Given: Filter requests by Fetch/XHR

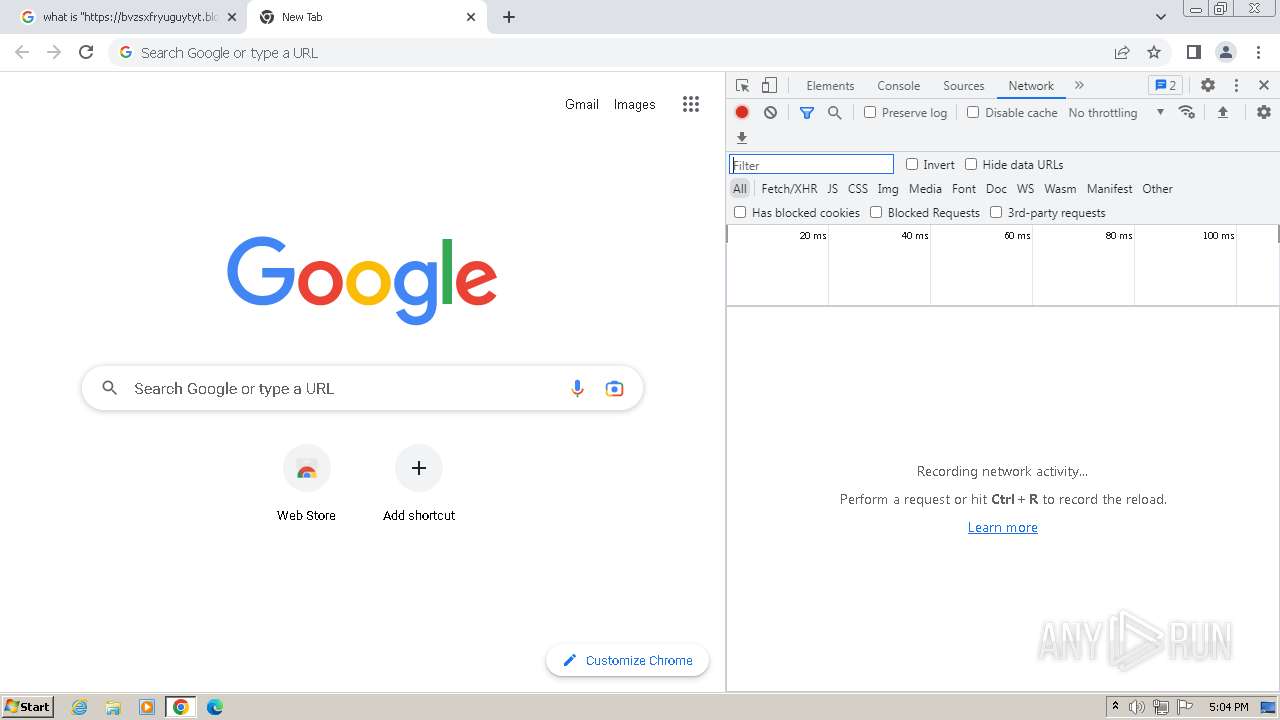Looking at the screenshot, I should click(x=789, y=189).
